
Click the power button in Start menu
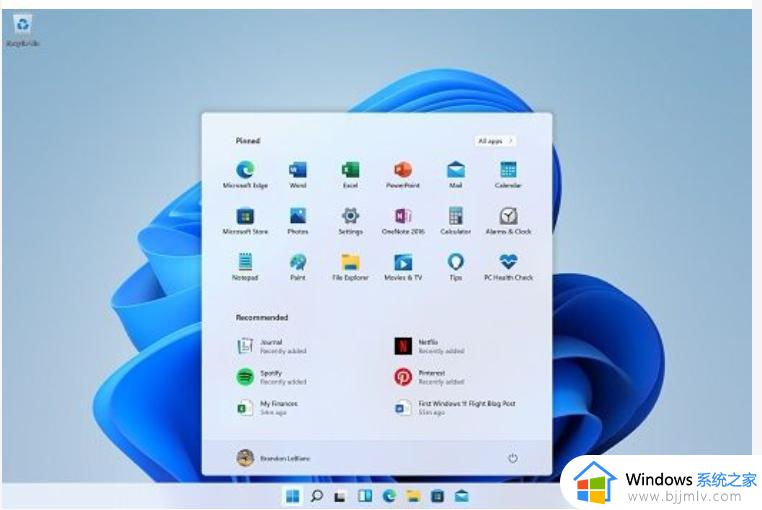[513, 458]
